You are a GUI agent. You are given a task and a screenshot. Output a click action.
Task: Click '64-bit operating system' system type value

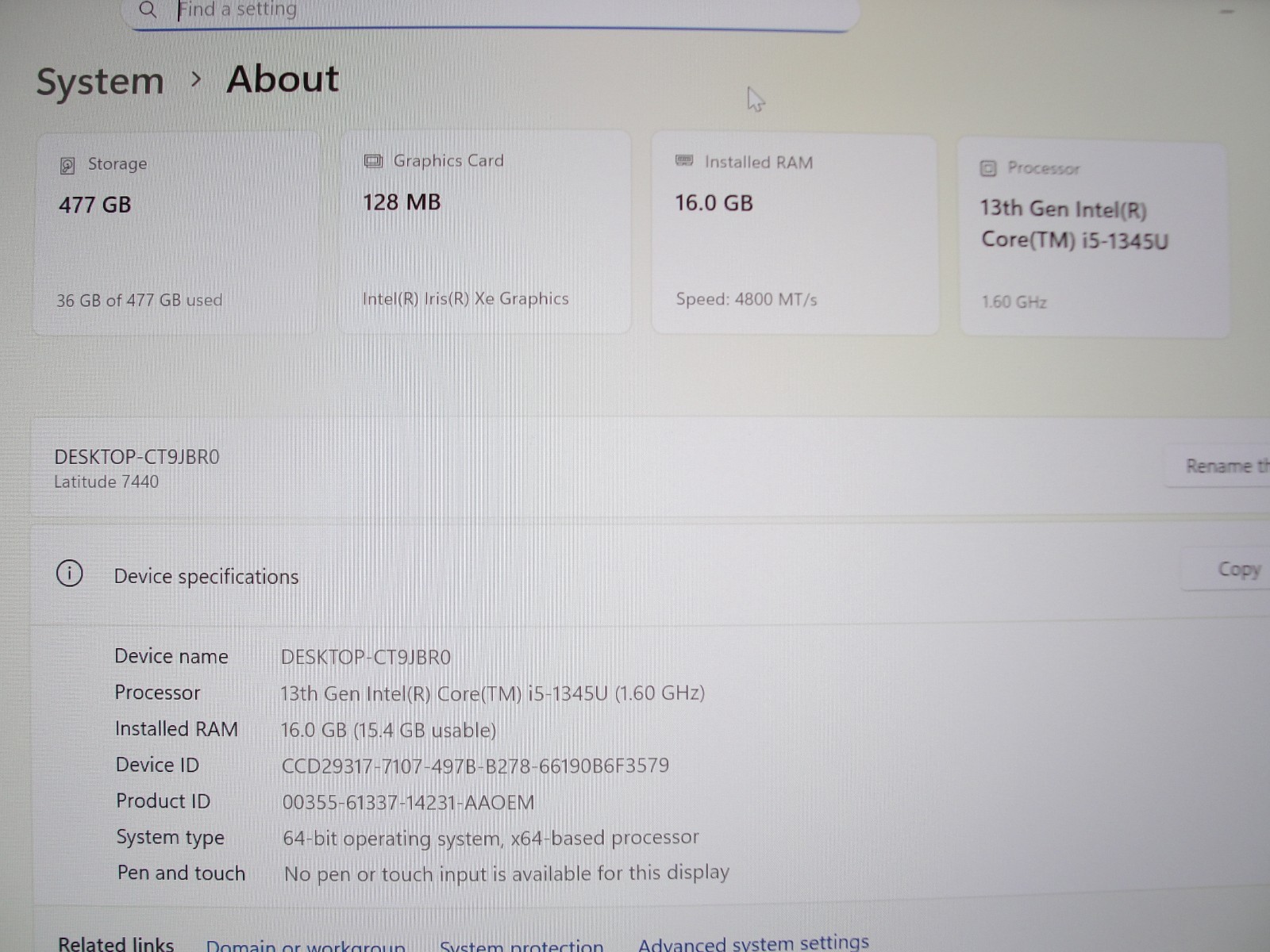pos(491,838)
